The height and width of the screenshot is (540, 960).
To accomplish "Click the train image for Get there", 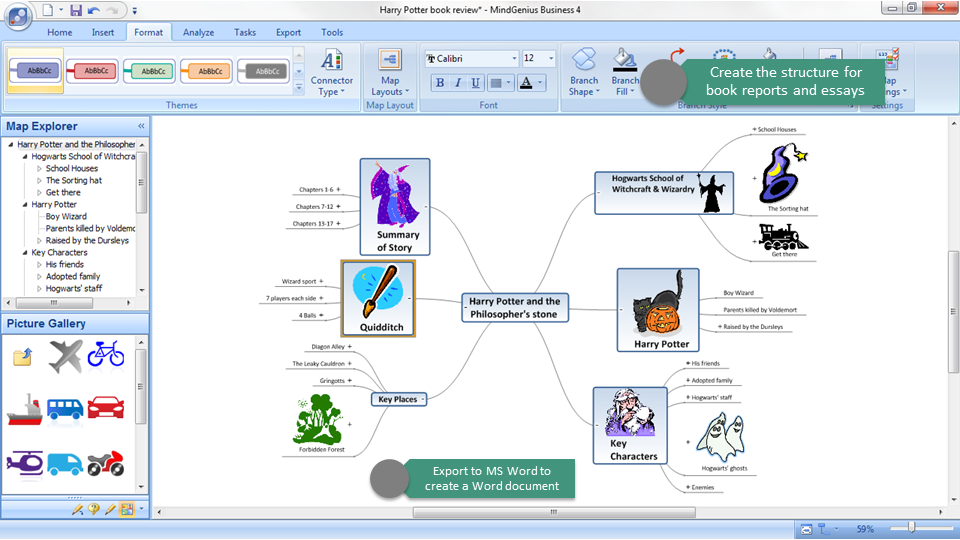I will coord(783,237).
